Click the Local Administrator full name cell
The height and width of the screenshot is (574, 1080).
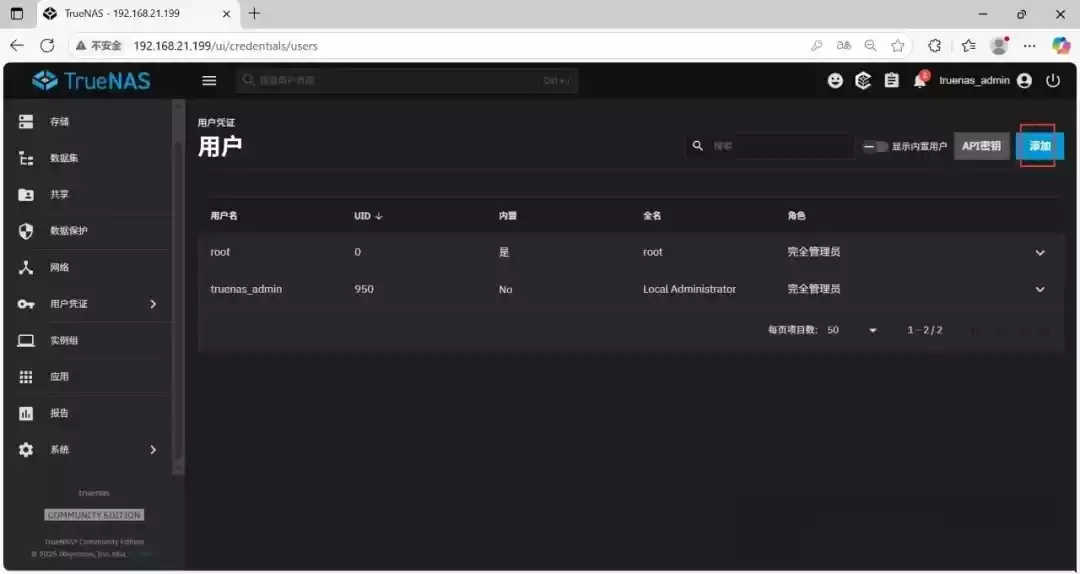click(689, 289)
